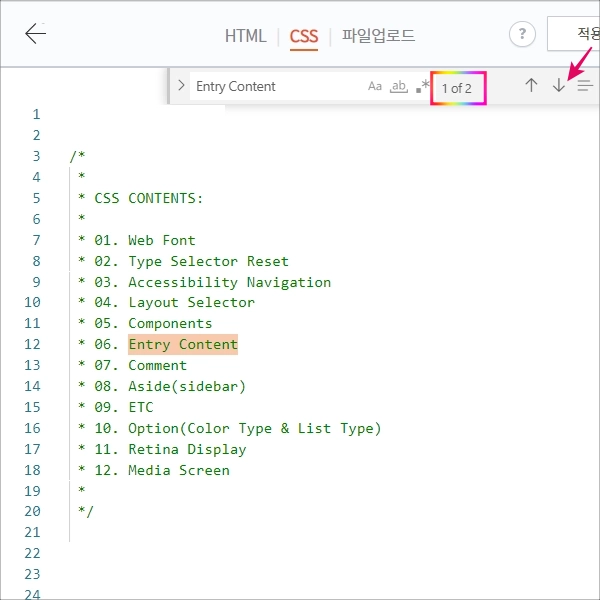Toggle find in selection lines icon
Image resolution: width=600 pixels, height=600 pixels.
click(x=585, y=86)
